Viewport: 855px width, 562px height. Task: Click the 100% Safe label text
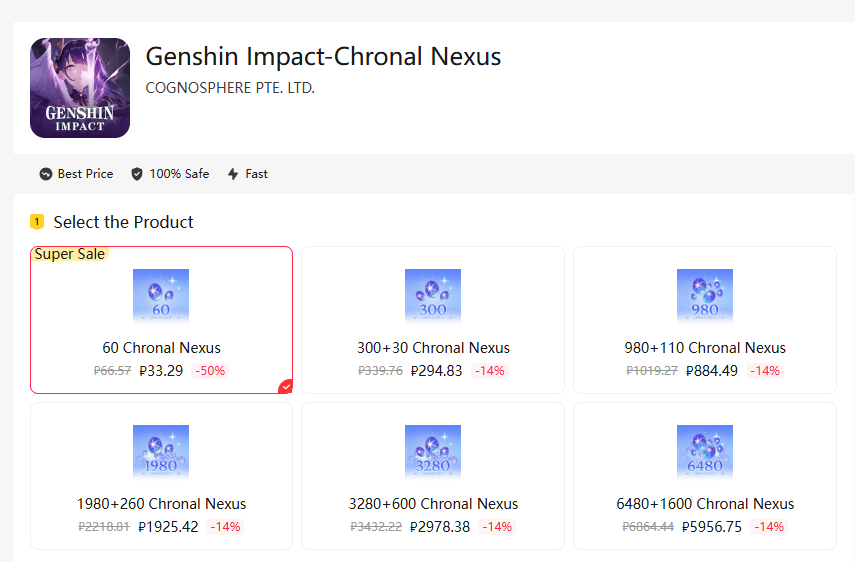pos(179,174)
